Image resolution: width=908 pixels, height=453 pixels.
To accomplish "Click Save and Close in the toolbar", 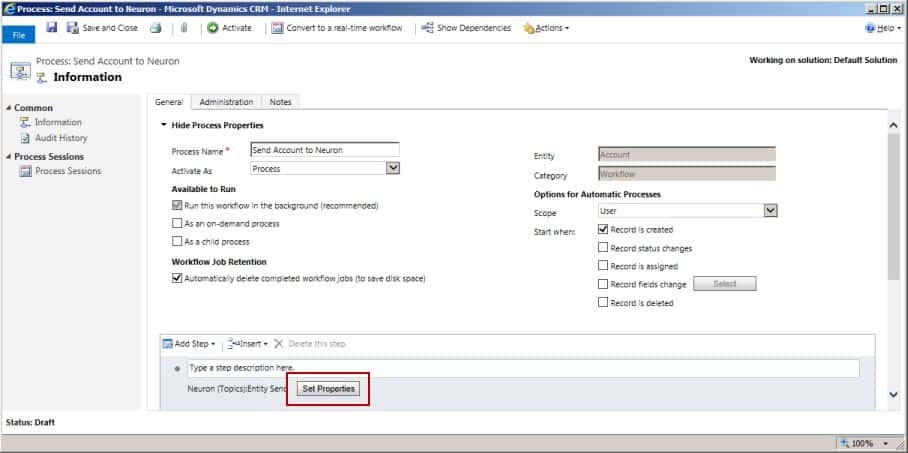I will (x=102, y=28).
